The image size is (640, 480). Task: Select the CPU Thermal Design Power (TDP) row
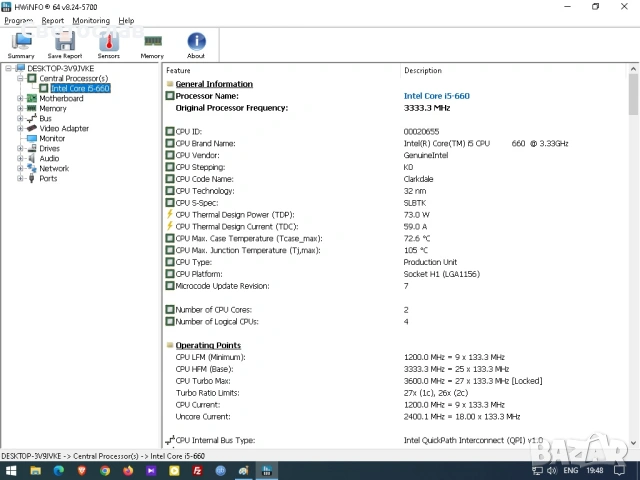click(x=394, y=215)
